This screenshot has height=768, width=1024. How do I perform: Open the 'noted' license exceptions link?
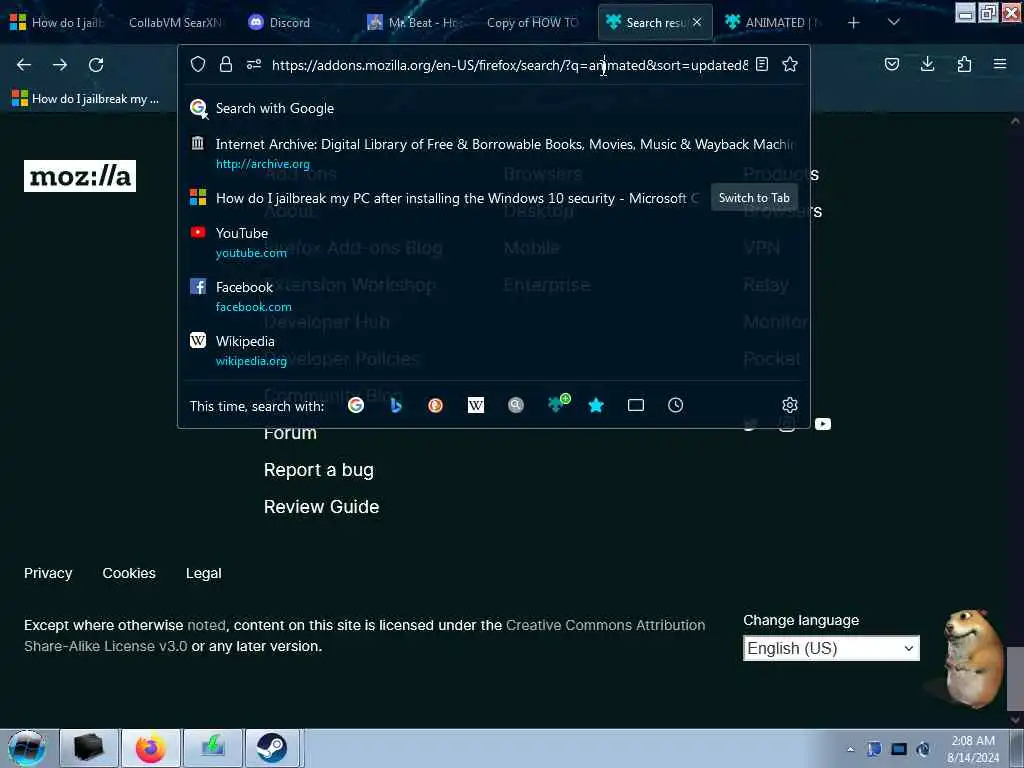[206, 625]
